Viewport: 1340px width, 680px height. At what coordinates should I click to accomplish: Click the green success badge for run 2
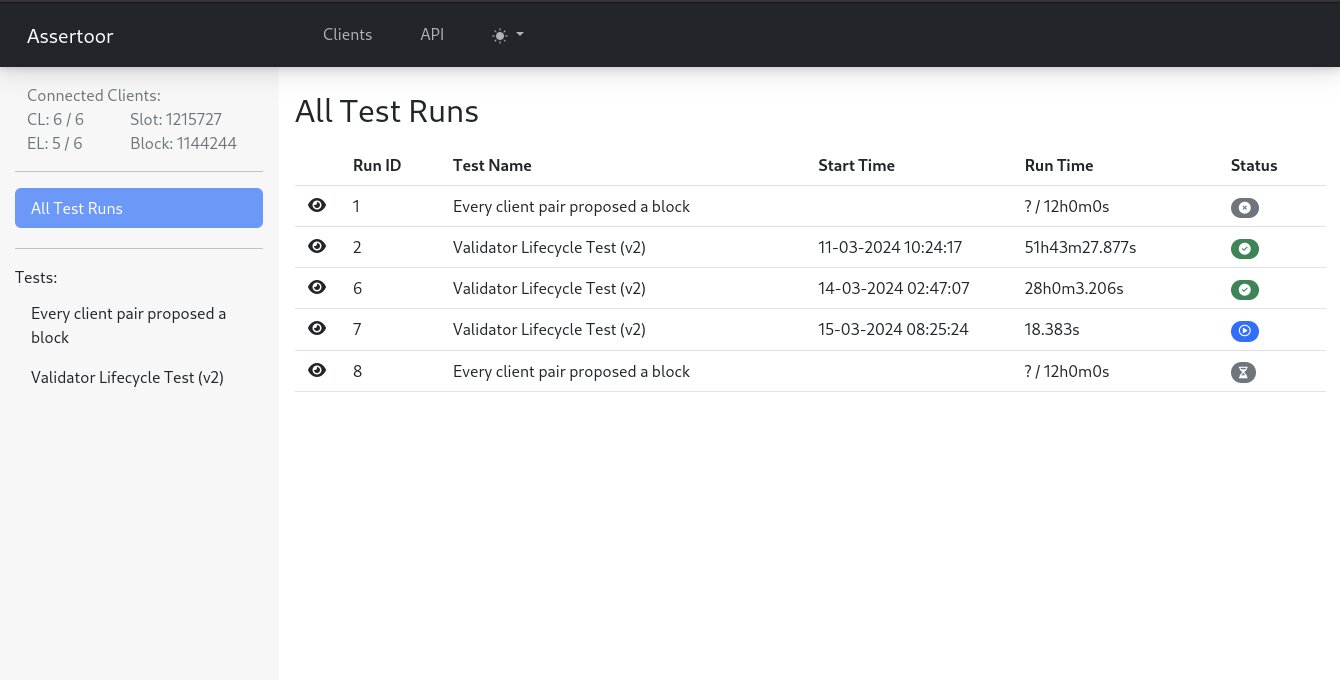coord(1244,249)
